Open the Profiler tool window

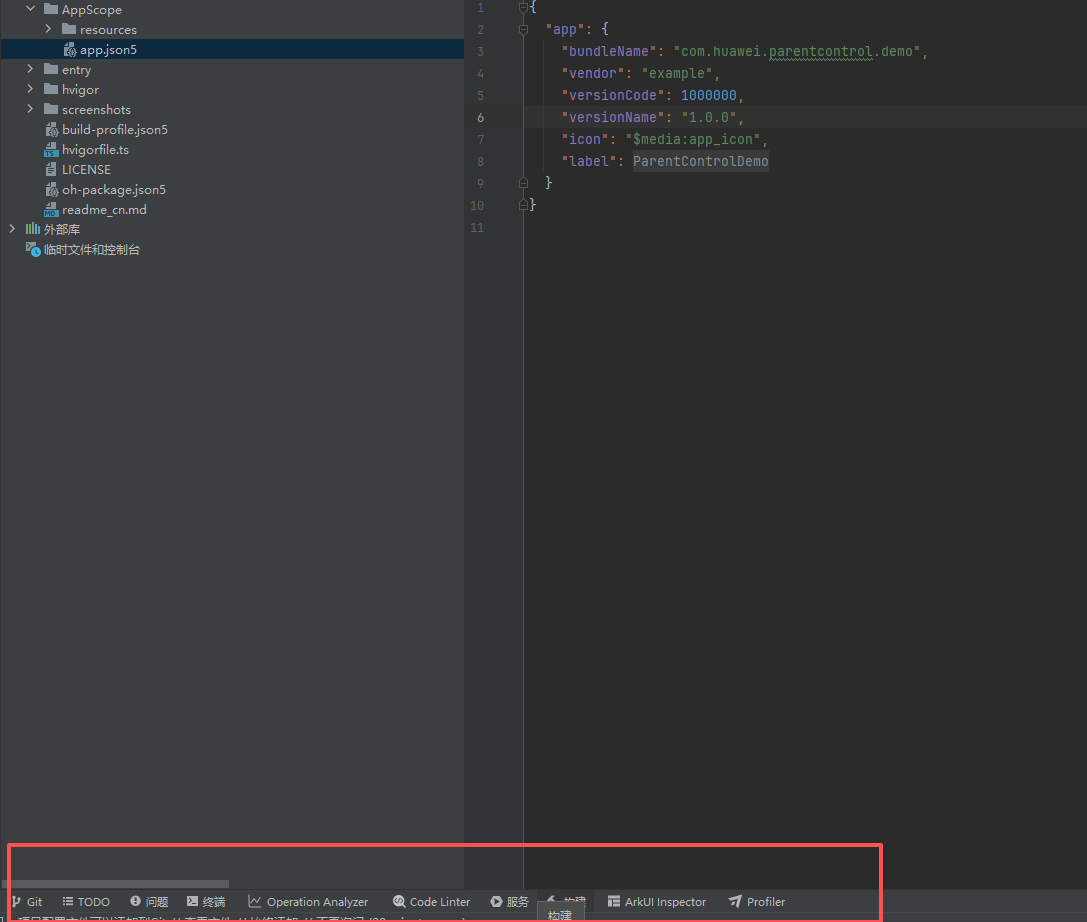coord(757,902)
